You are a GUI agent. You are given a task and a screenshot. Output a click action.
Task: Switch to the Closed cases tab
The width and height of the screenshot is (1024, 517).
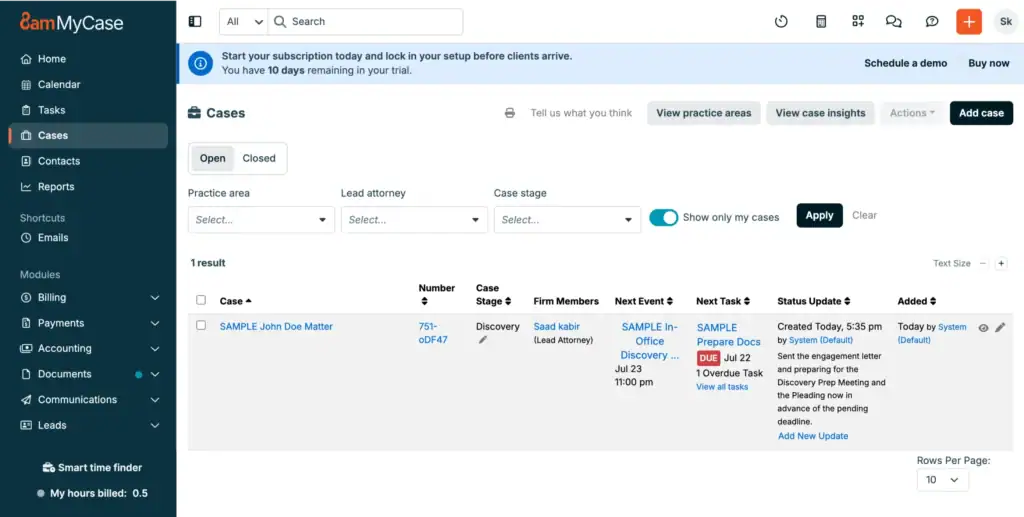click(x=259, y=158)
